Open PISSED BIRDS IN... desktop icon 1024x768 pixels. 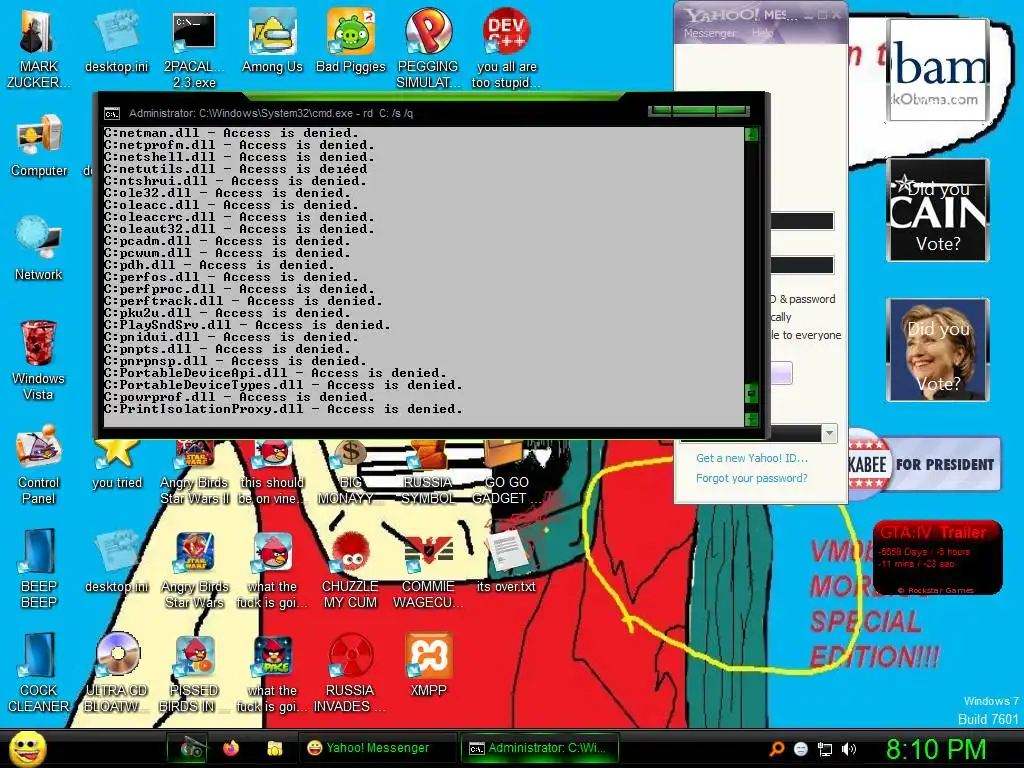coord(195,673)
